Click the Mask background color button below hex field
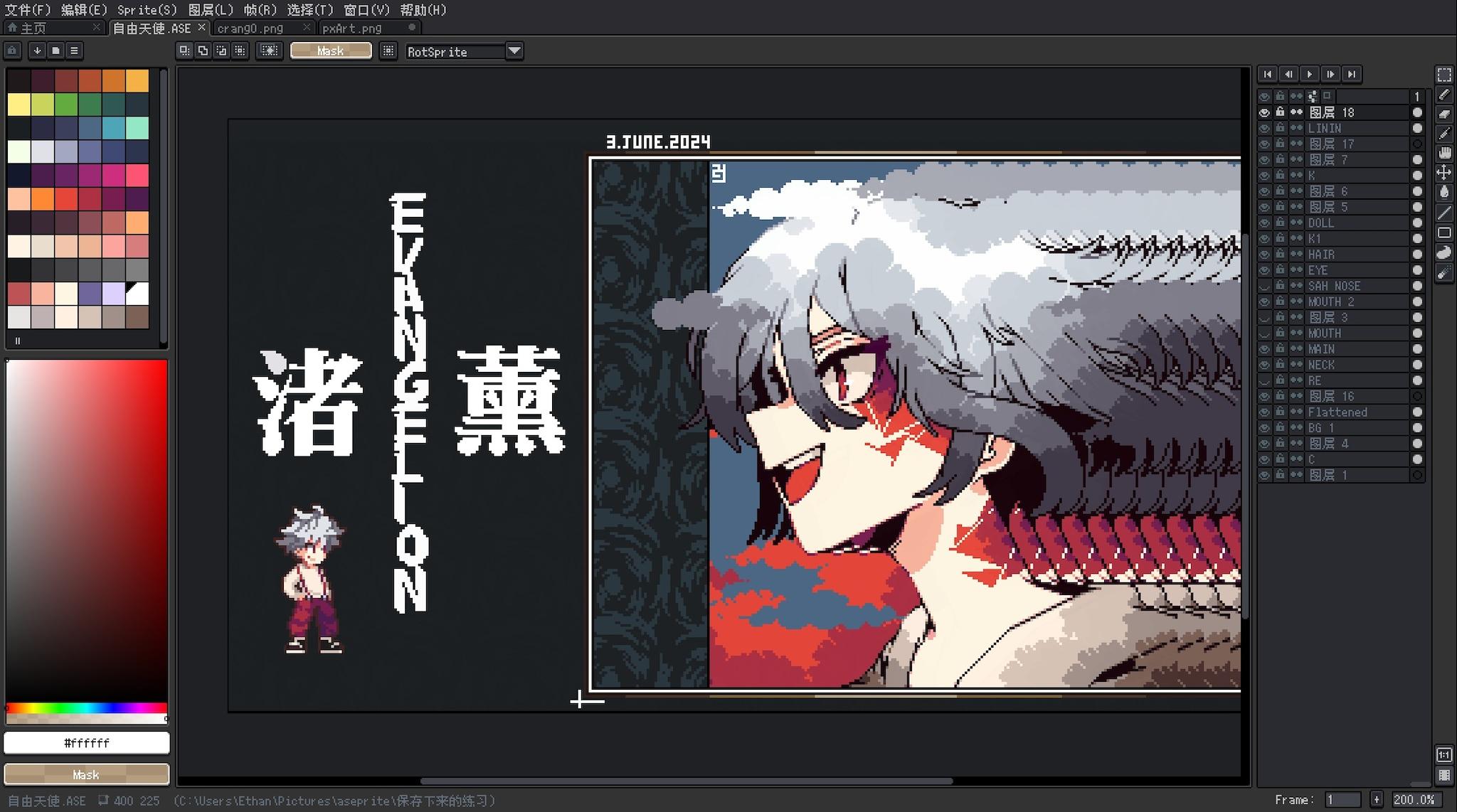This screenshot has height=812, width=1457. tap(87, 774)
